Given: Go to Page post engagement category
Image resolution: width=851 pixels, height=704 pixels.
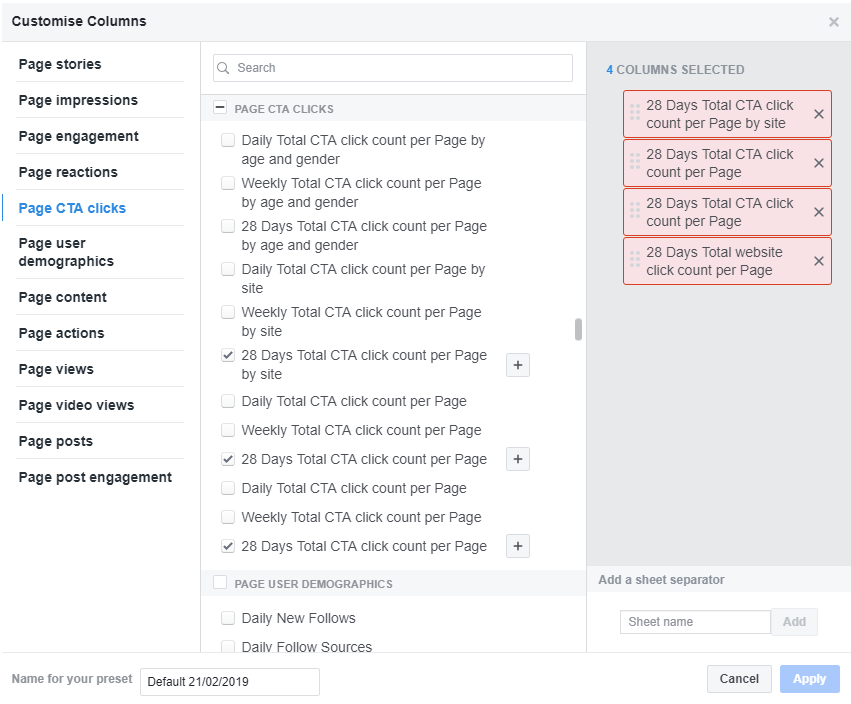Looking at the screenshot, I should click(95, 478).
